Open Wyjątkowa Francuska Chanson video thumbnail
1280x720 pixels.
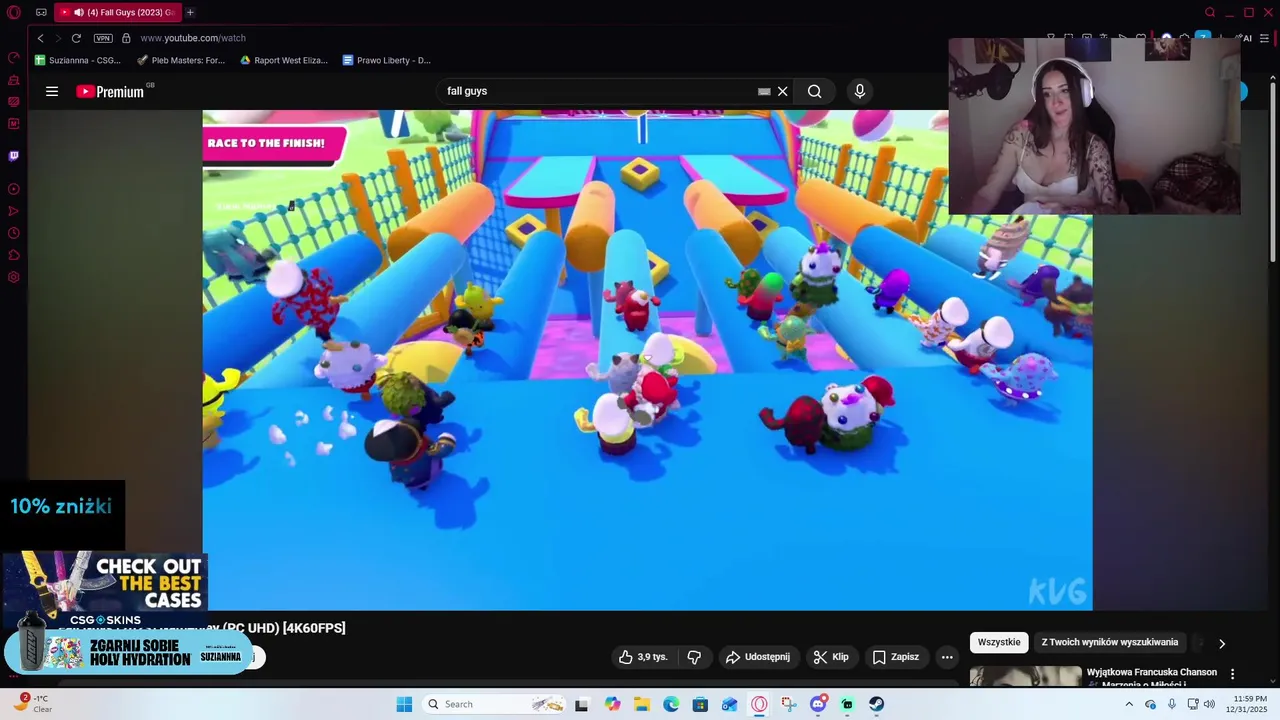pos(1026,677)
